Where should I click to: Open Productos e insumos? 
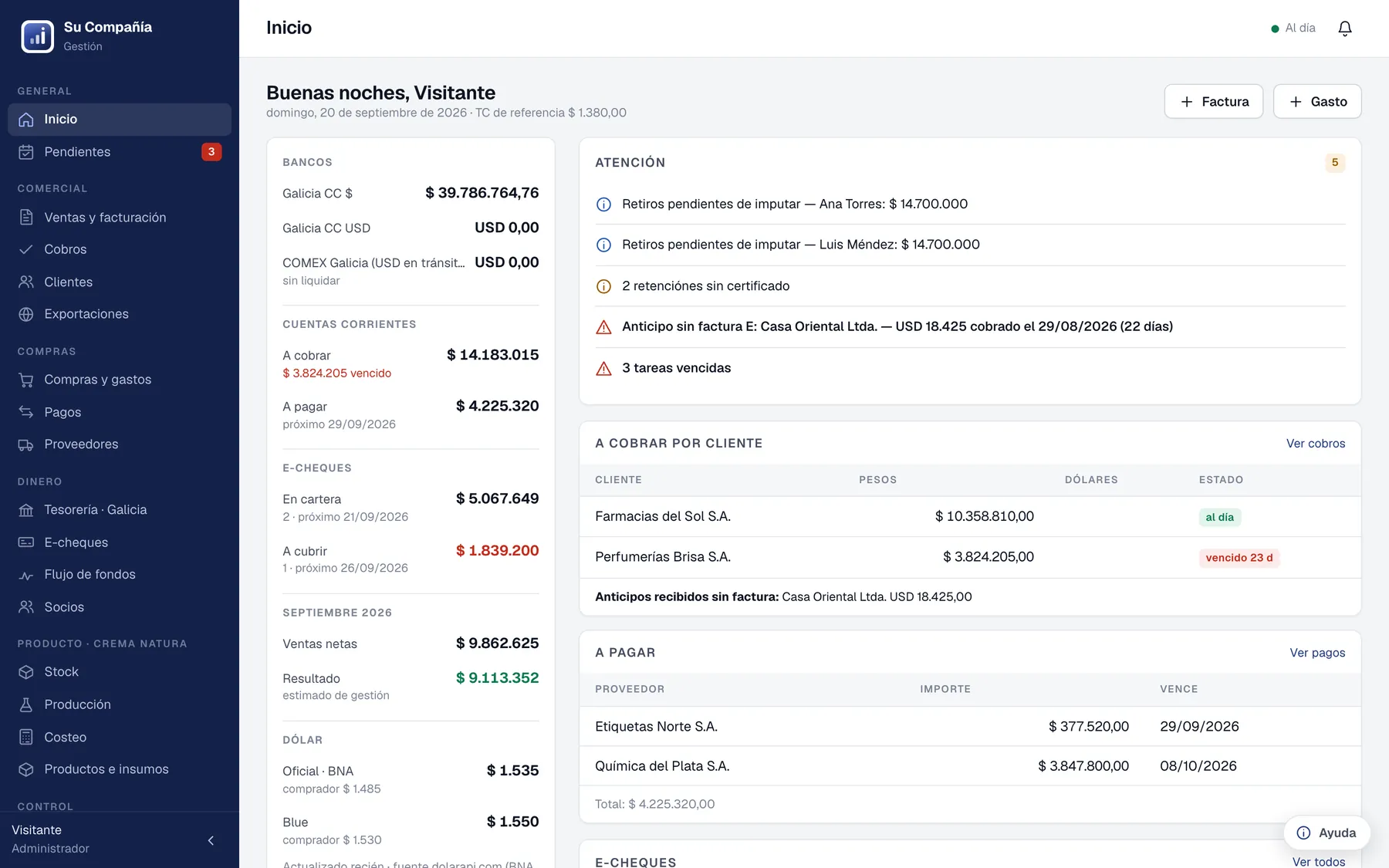point(120,769)
